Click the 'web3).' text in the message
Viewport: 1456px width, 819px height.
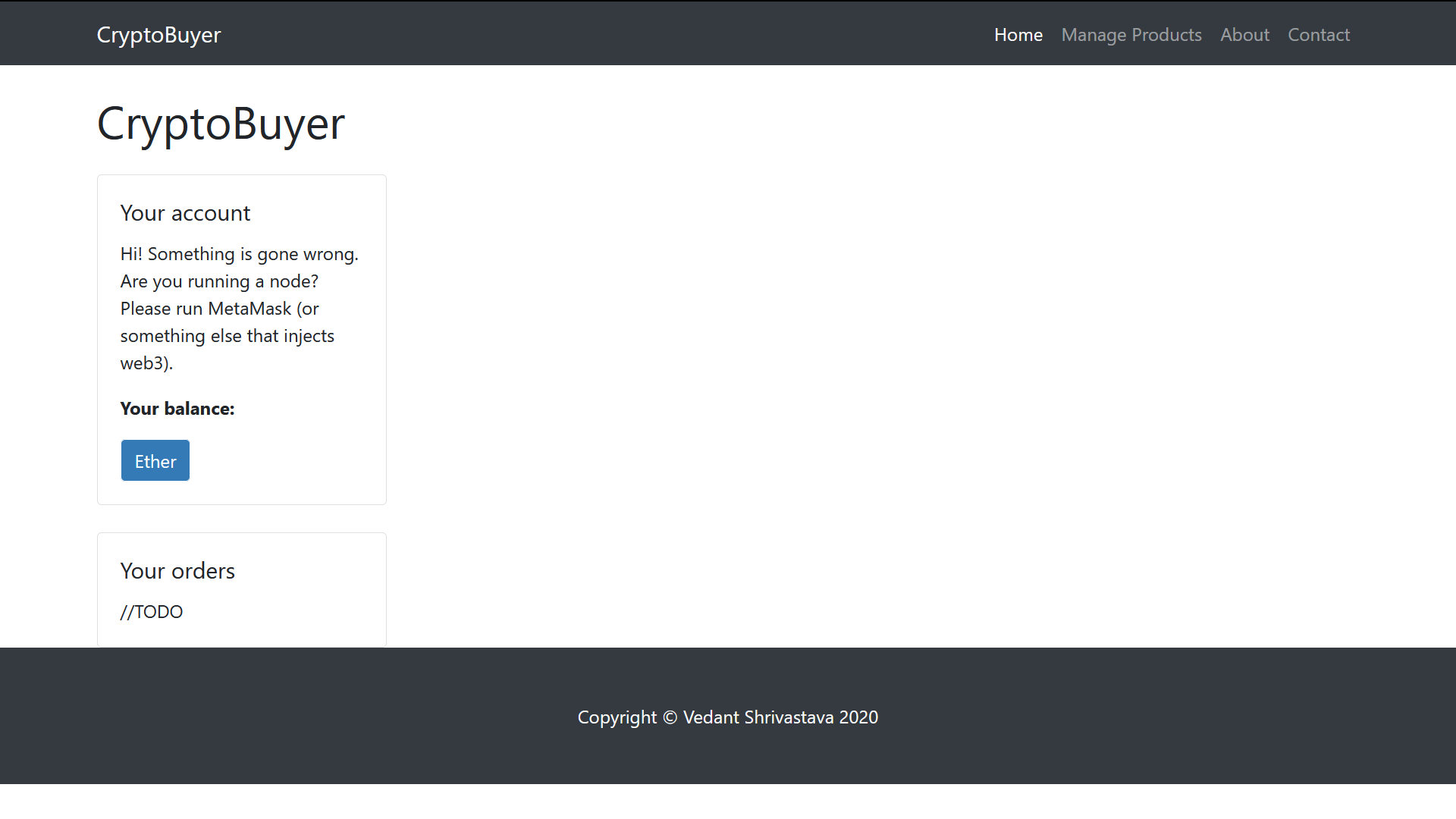tap(146, 363)
